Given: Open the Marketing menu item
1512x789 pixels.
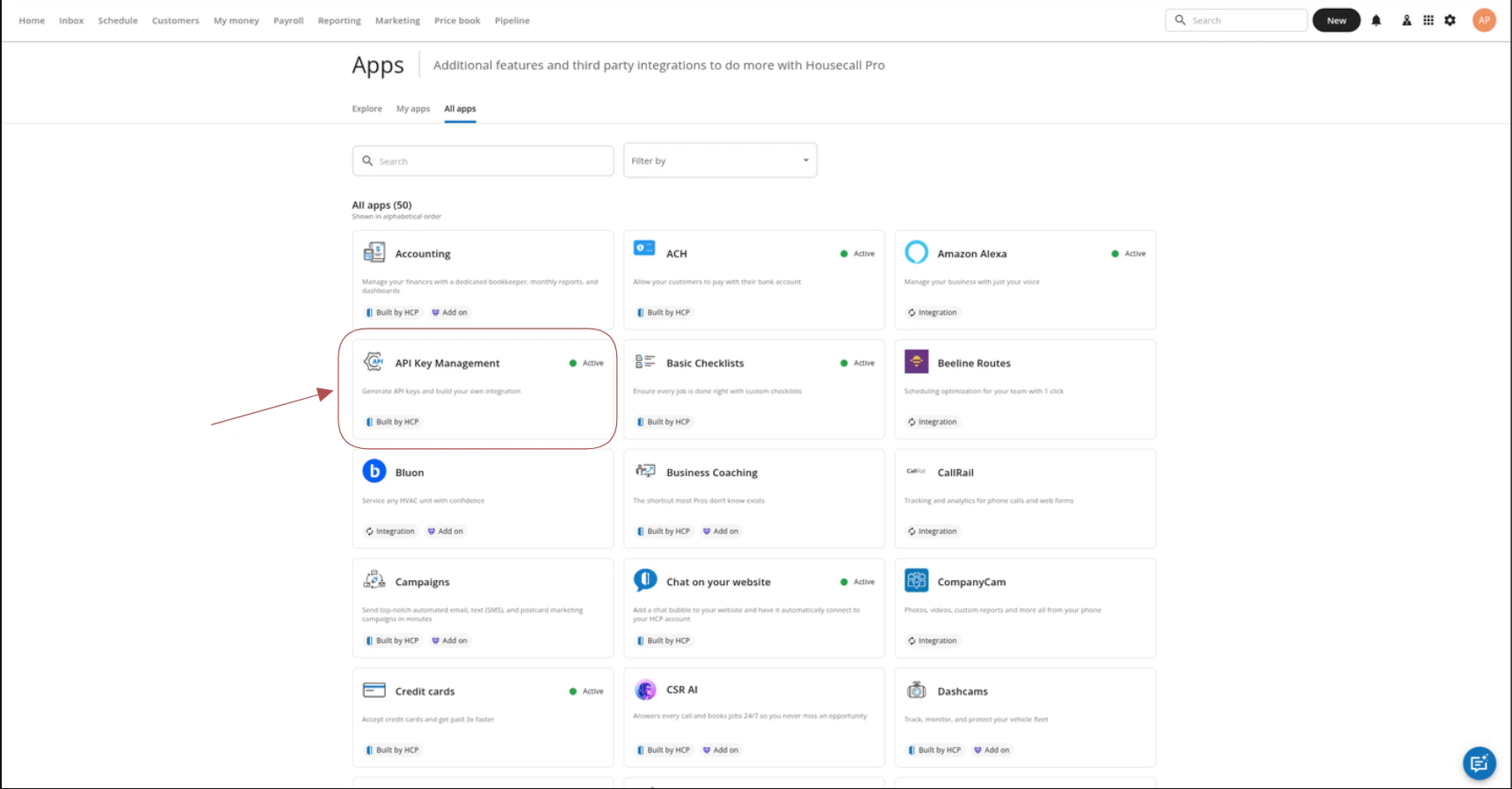Looking at the screenshot, I should [397, 20].
